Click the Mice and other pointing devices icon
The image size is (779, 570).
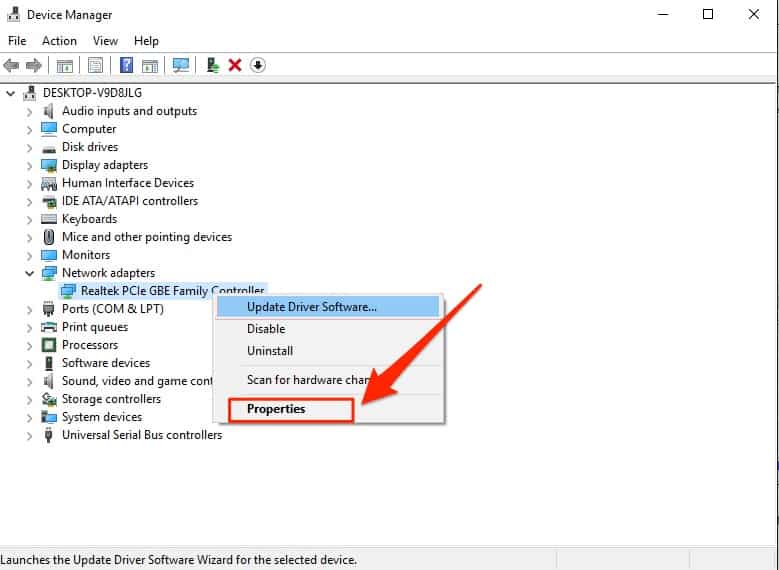tap(49, 237)
